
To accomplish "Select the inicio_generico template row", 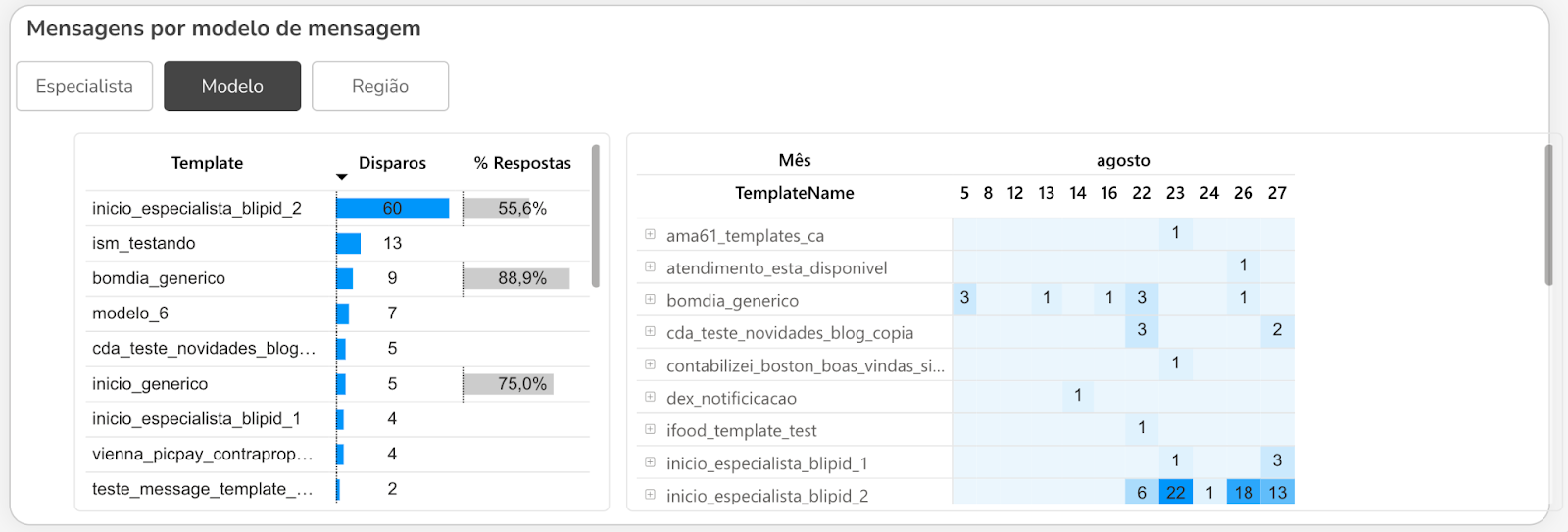I will pos(150,384).
